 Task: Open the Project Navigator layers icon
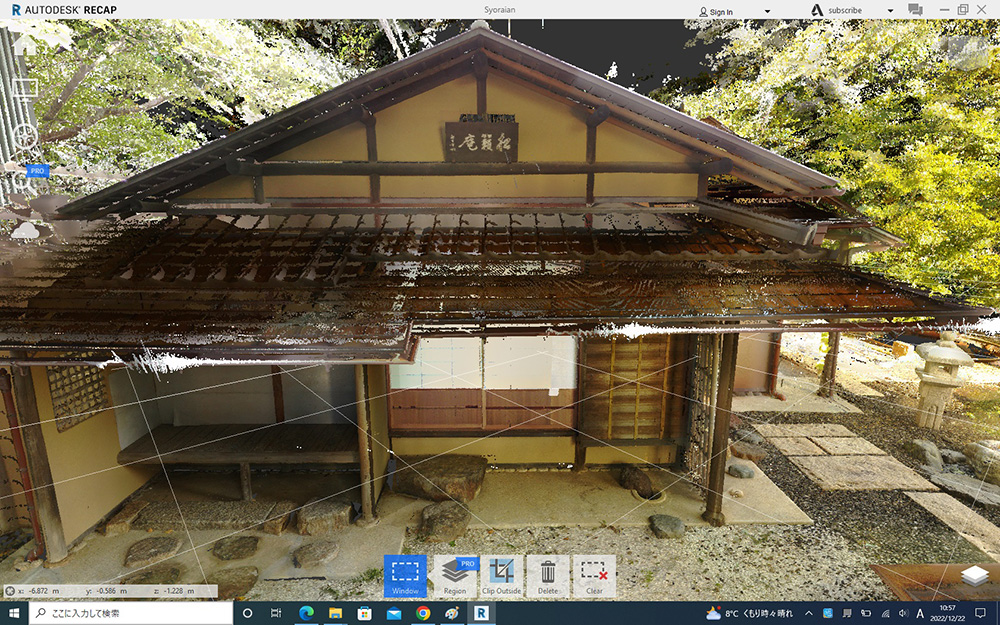tap(974, 576)
